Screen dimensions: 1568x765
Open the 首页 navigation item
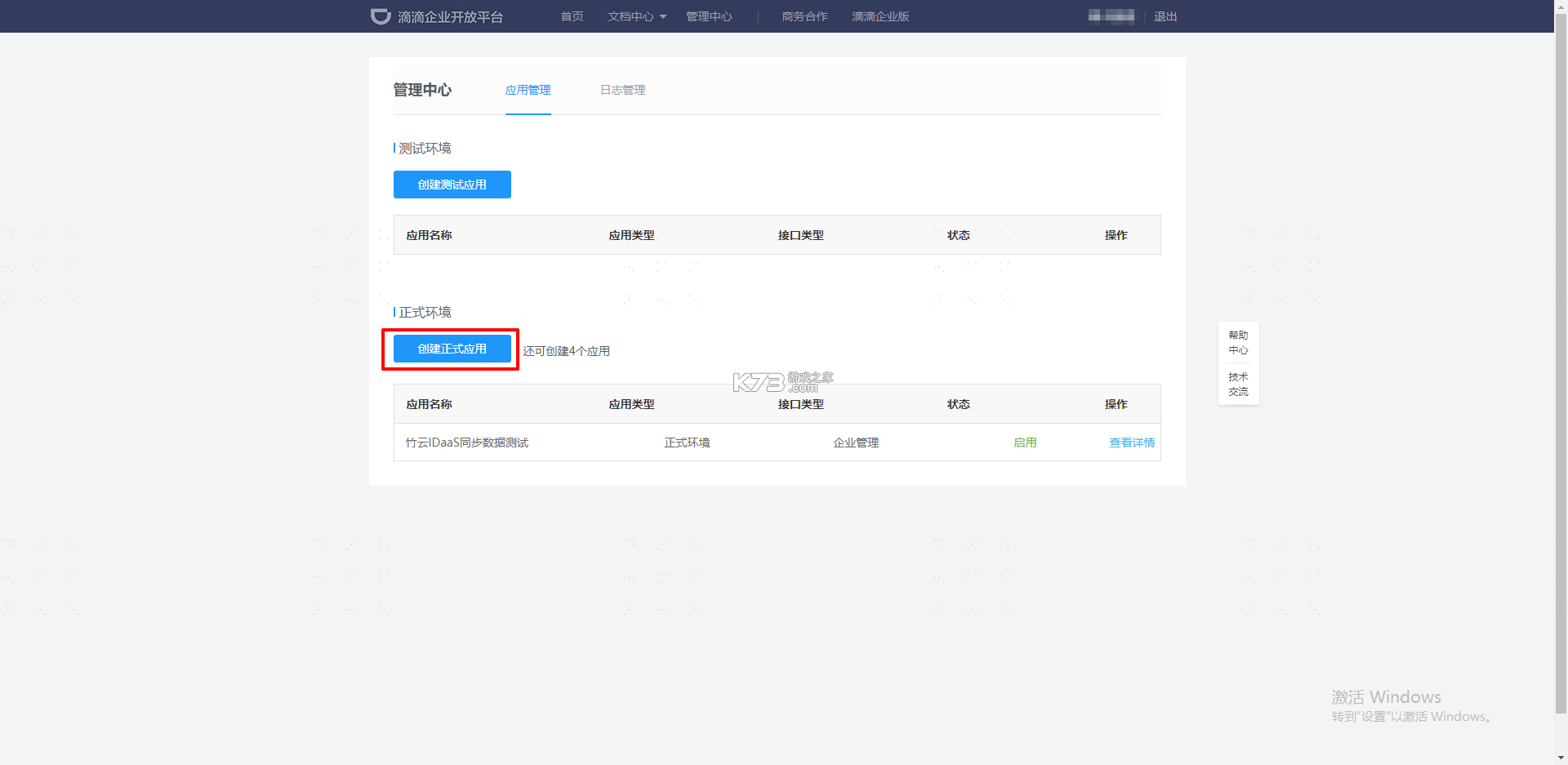(572, 16)
